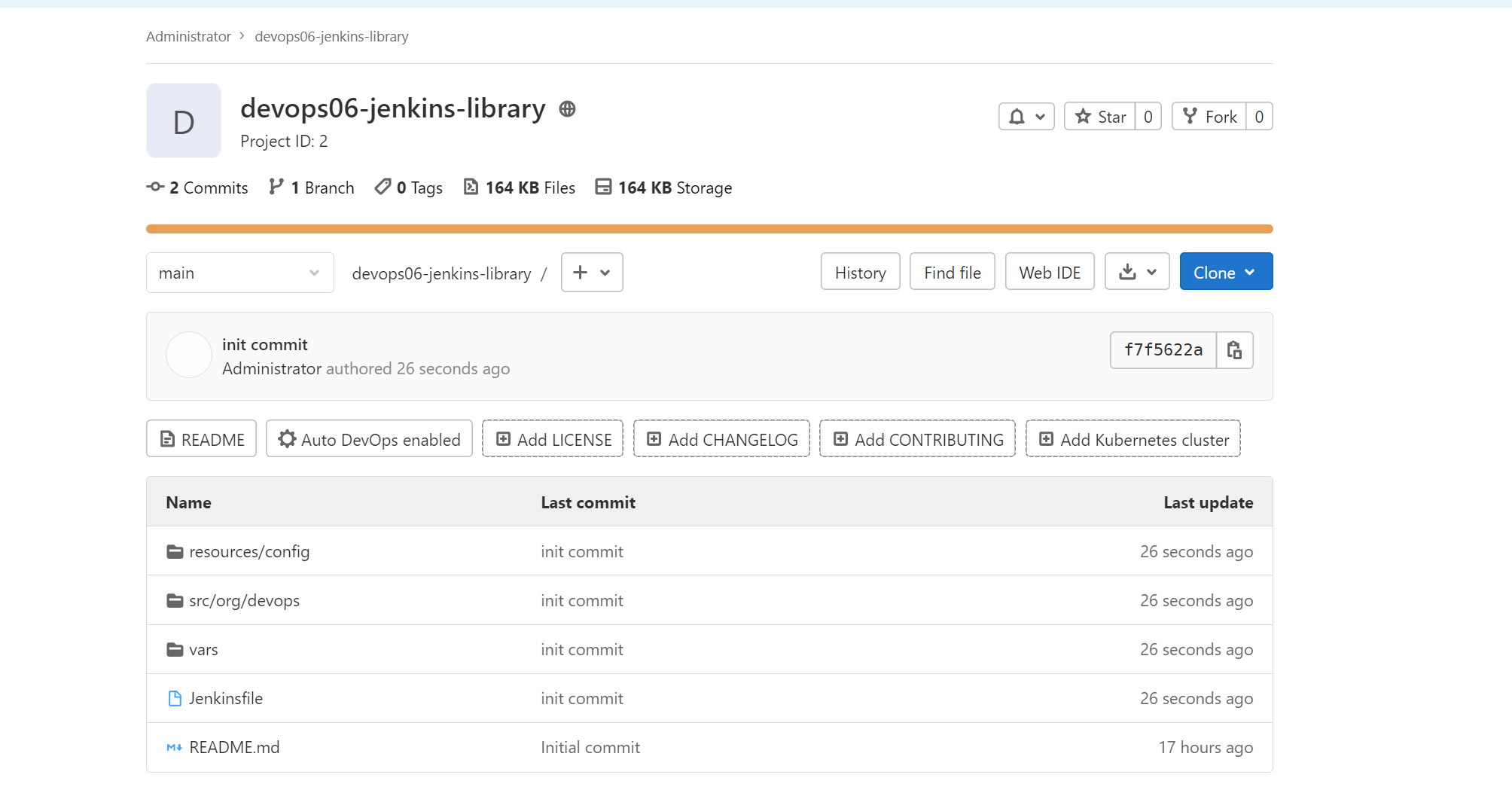Open the plus add-file dropdown

(592, 273)
